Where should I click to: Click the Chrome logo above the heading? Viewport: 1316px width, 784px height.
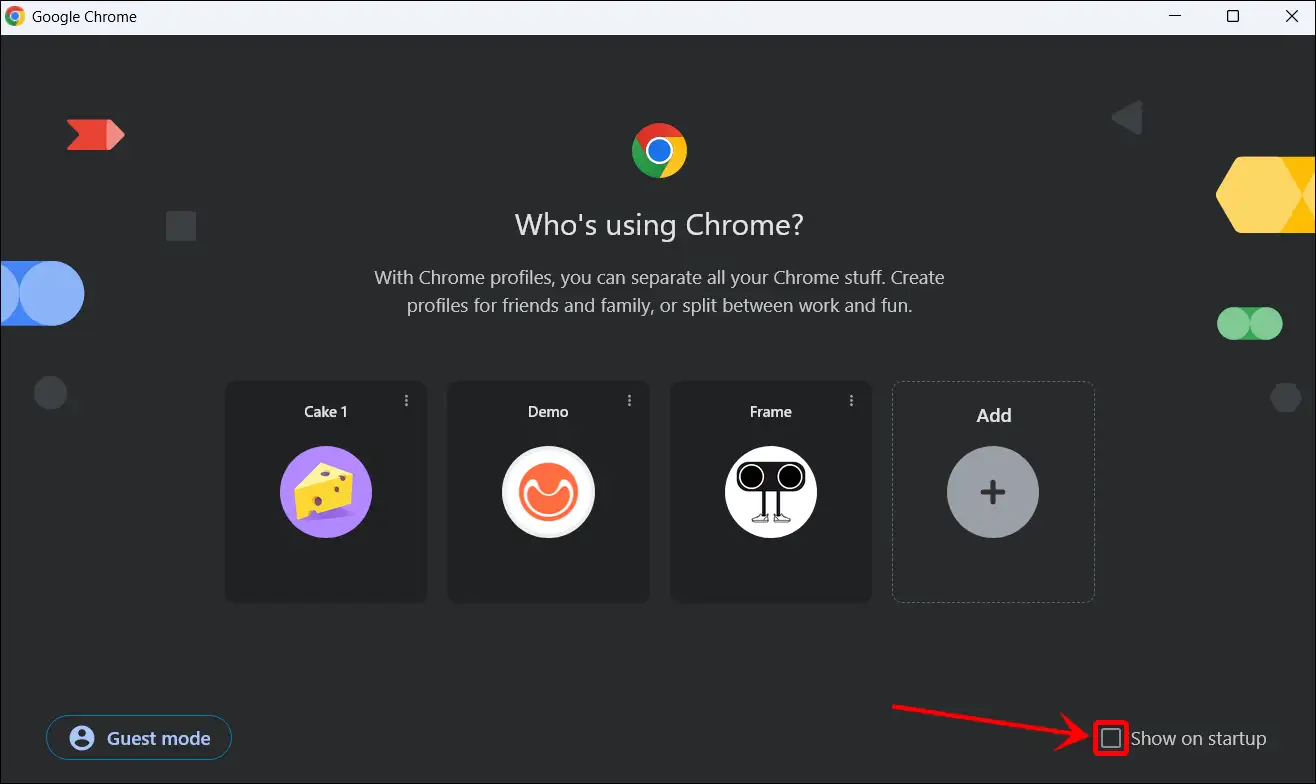659,151
